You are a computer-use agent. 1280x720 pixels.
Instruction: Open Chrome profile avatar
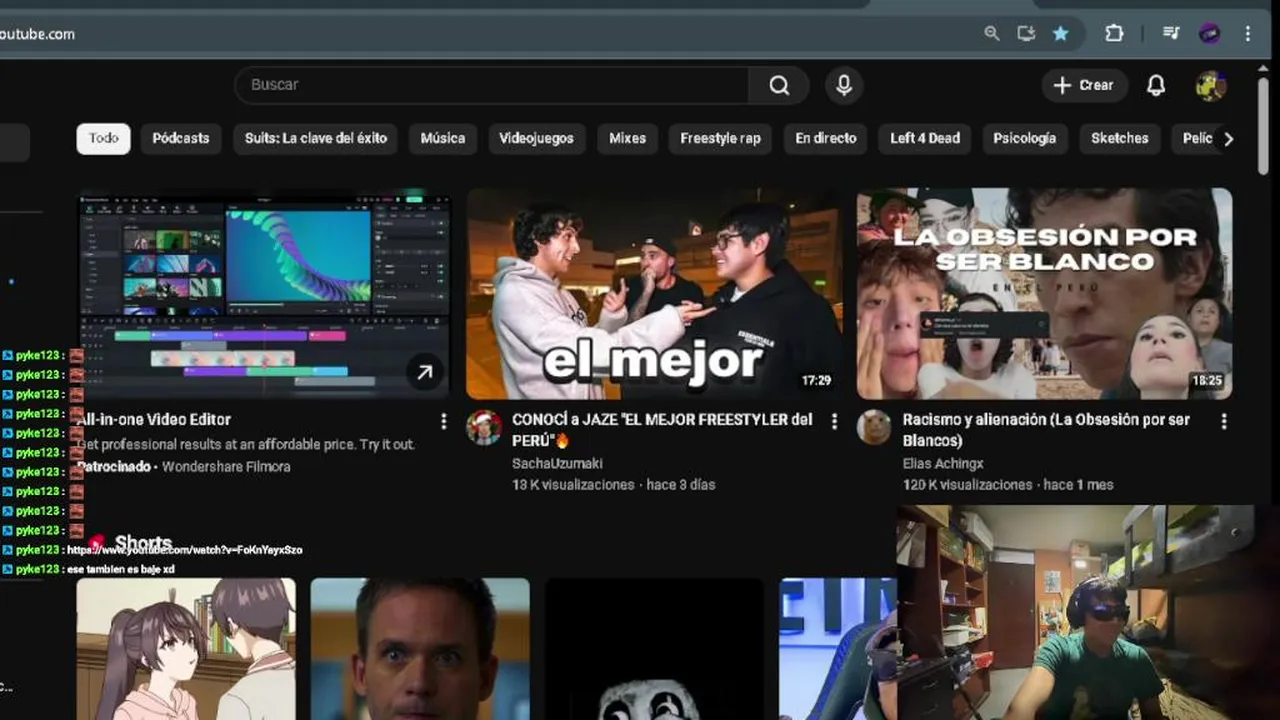tap(1210, 33)
